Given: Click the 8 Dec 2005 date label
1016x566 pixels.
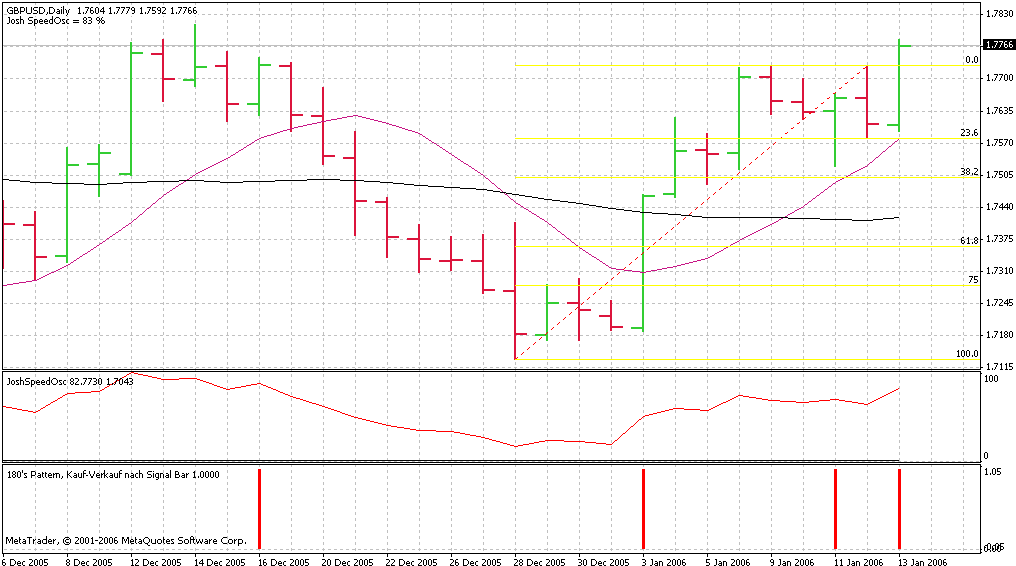Looking at the screenshot, I should pyautogui.click(x=89, y=561).
